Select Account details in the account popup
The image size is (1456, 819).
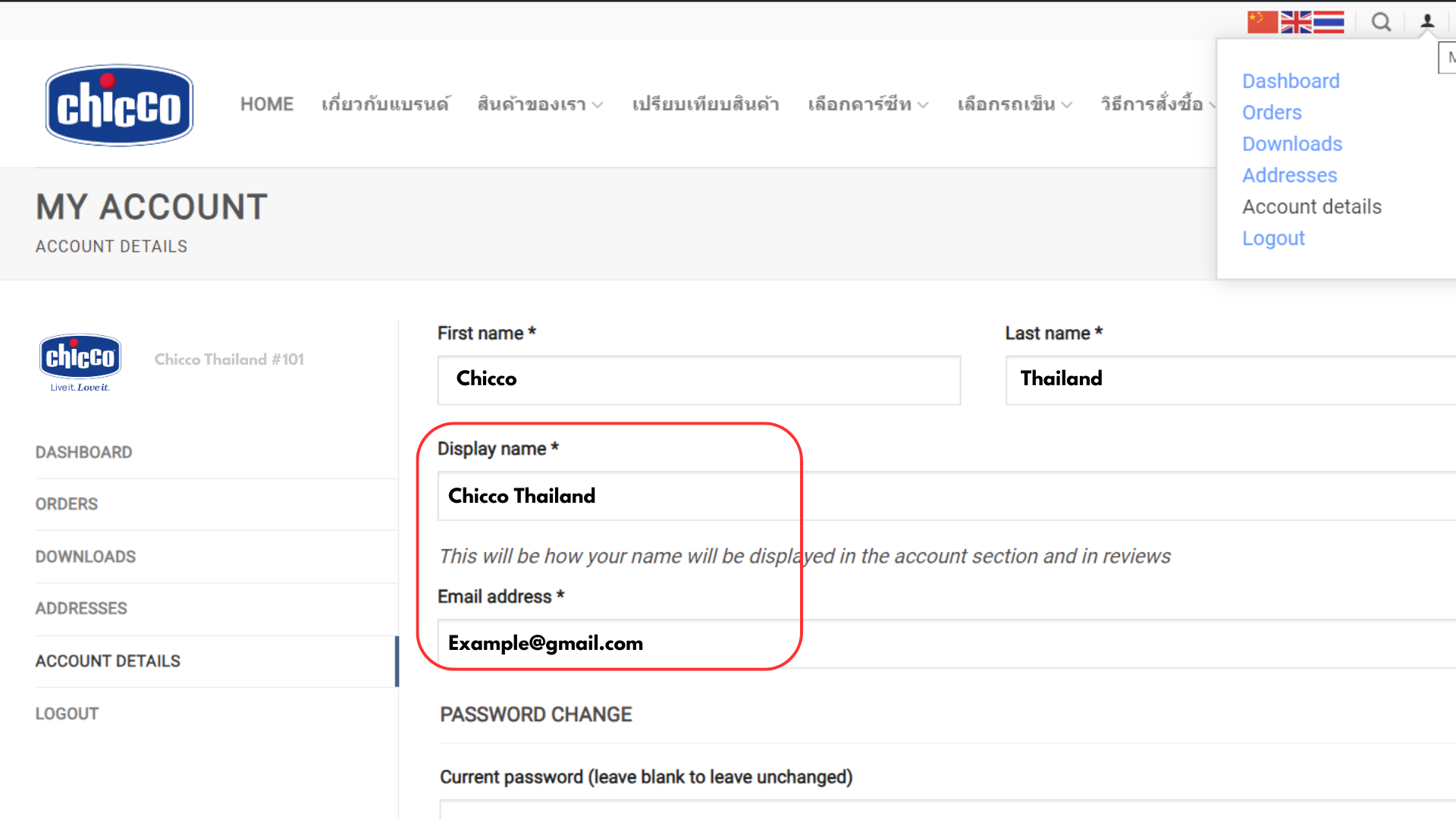(1312, 207)
